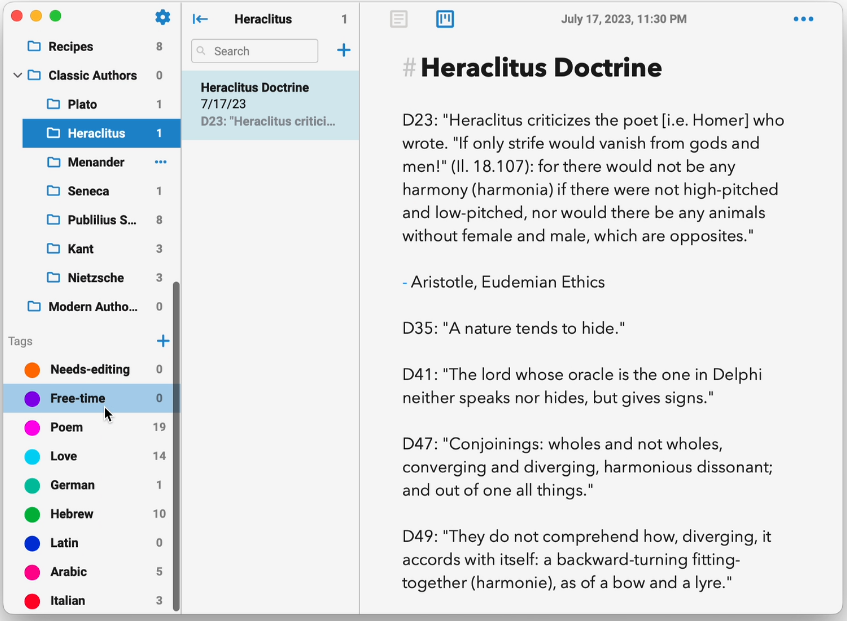Click the ellipsis beside Menander folder
The height and width of the screenshot is (621, 847).
(160, 162)
